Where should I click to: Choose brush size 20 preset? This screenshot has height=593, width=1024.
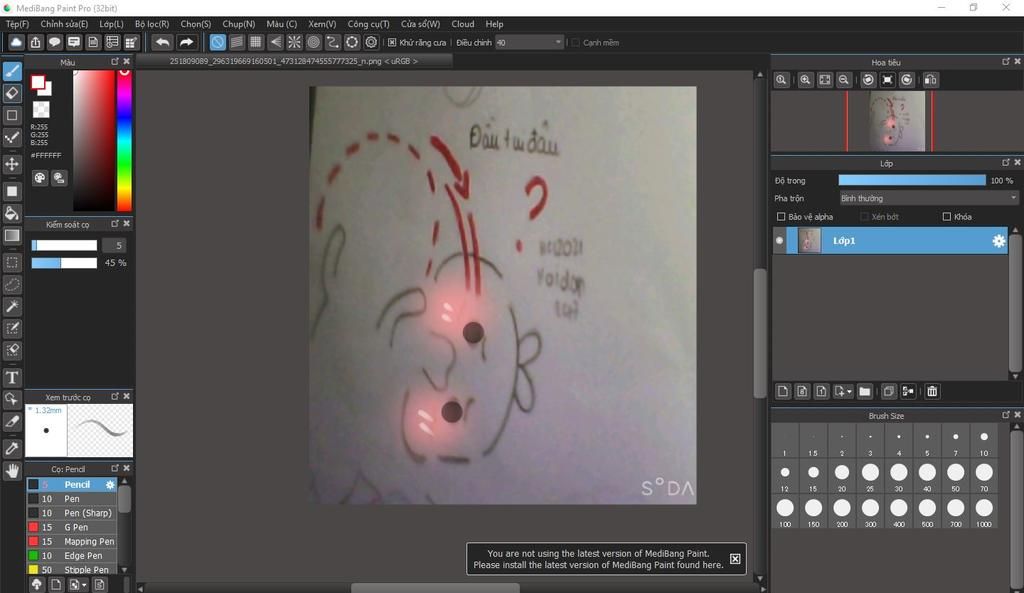click(842, 477)
